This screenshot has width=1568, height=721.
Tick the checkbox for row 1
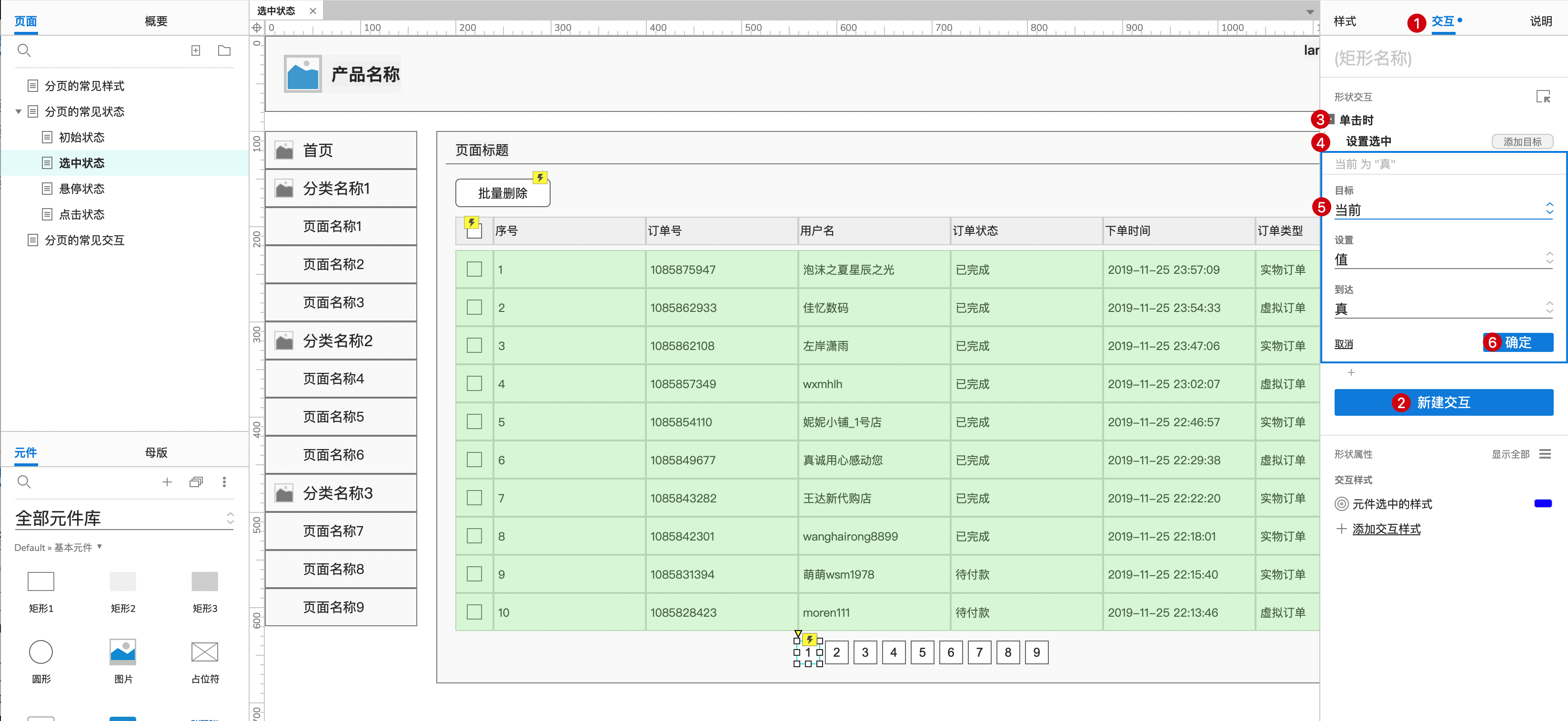(x=474, y=270)
